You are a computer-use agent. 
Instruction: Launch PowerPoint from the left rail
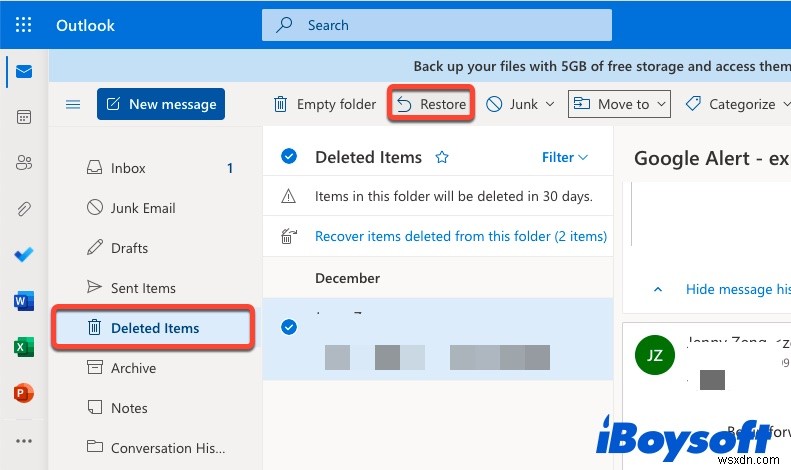click(x=24, y=393)
